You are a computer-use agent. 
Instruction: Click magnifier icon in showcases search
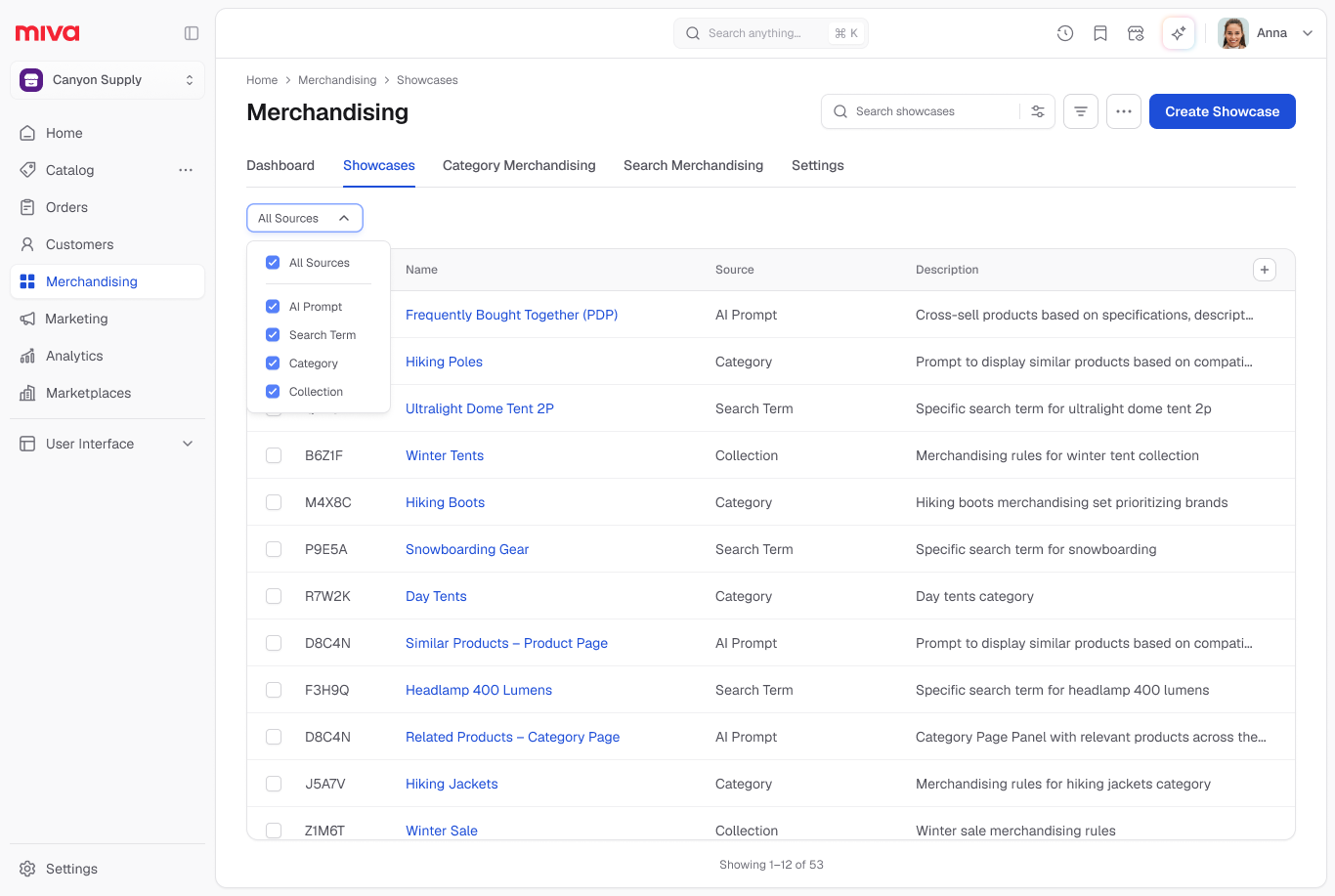coord(840,111)
